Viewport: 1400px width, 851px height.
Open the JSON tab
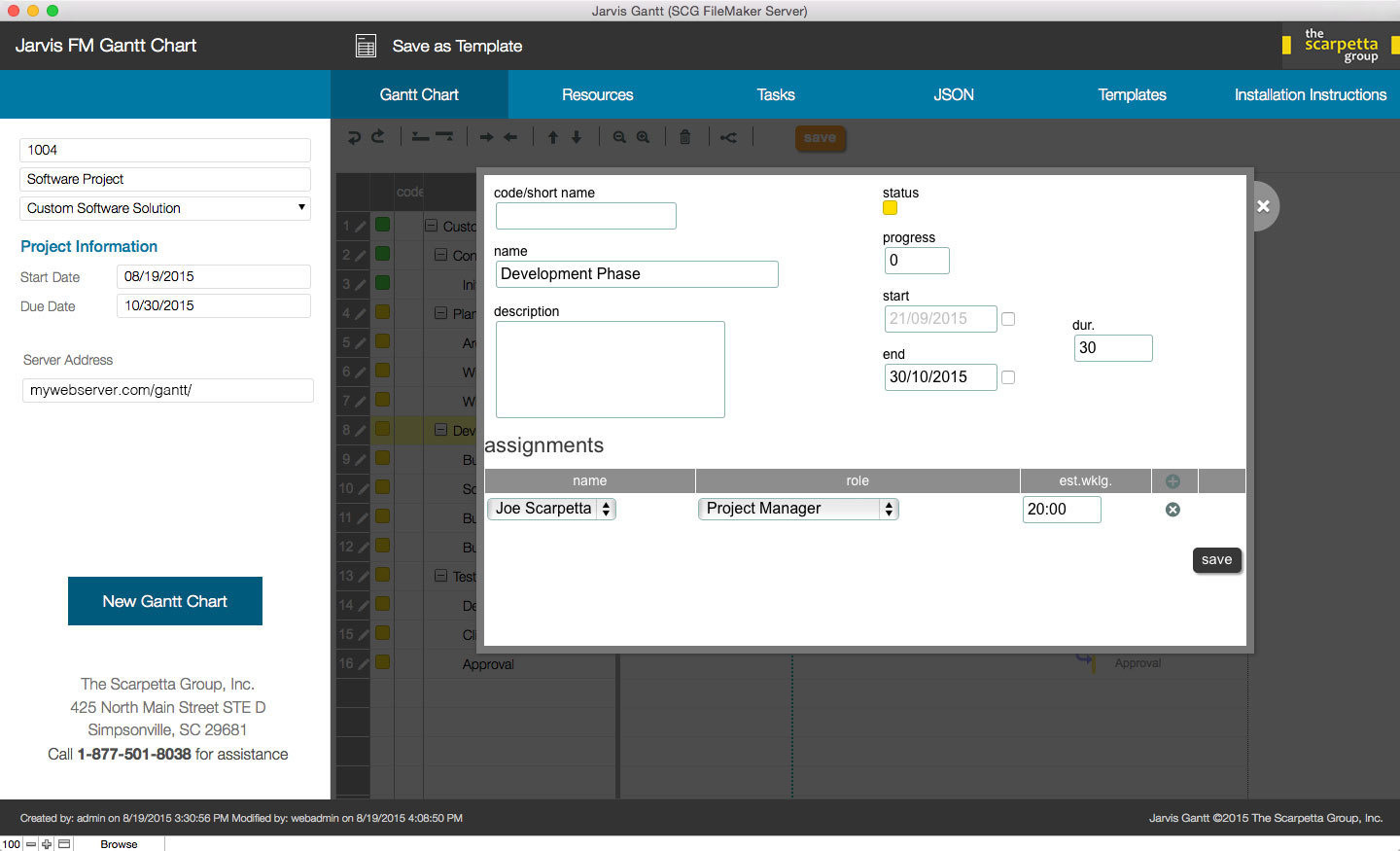[954, 94]
